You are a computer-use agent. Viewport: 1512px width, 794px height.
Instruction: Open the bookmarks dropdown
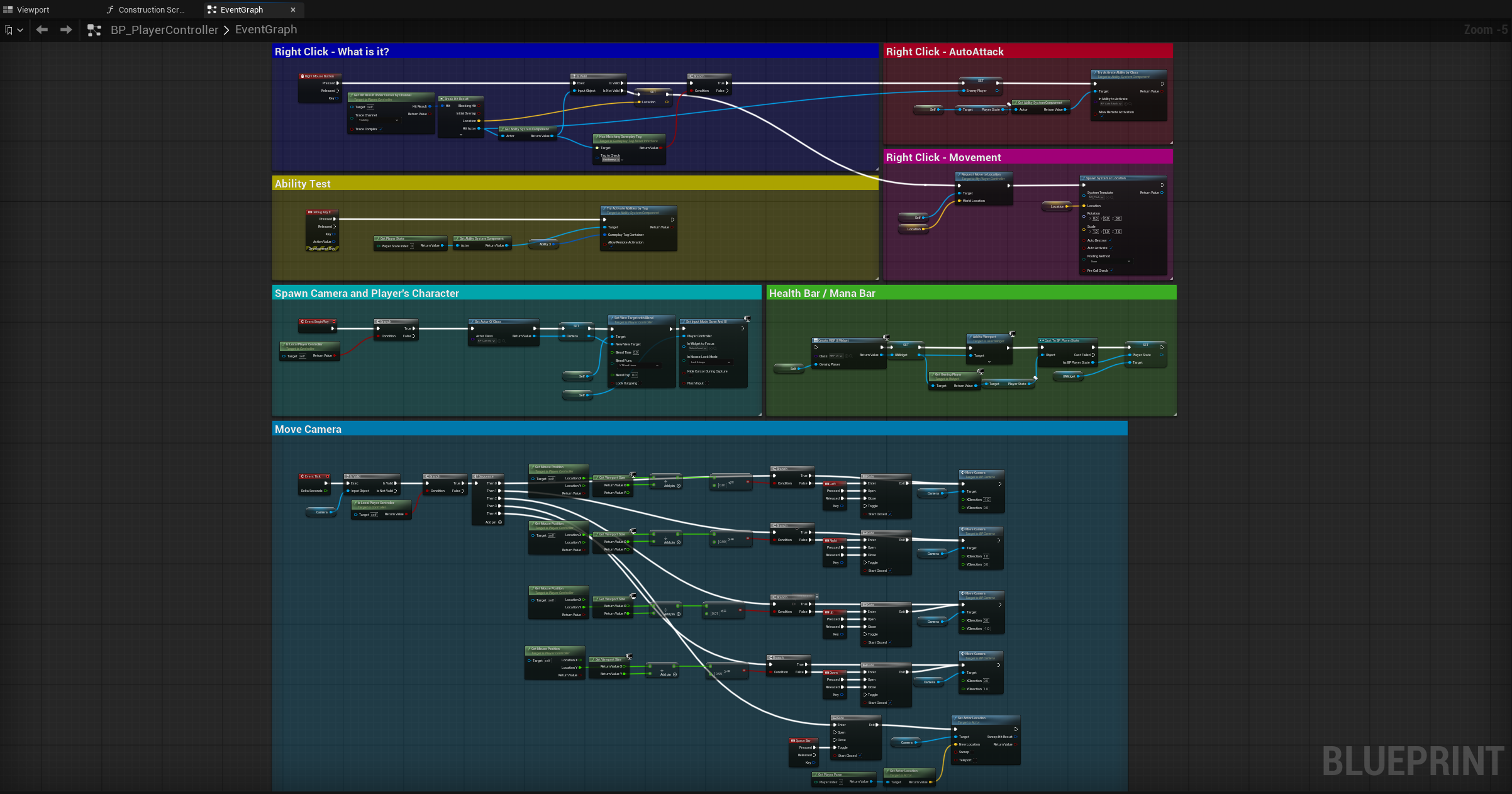(14, 30)
